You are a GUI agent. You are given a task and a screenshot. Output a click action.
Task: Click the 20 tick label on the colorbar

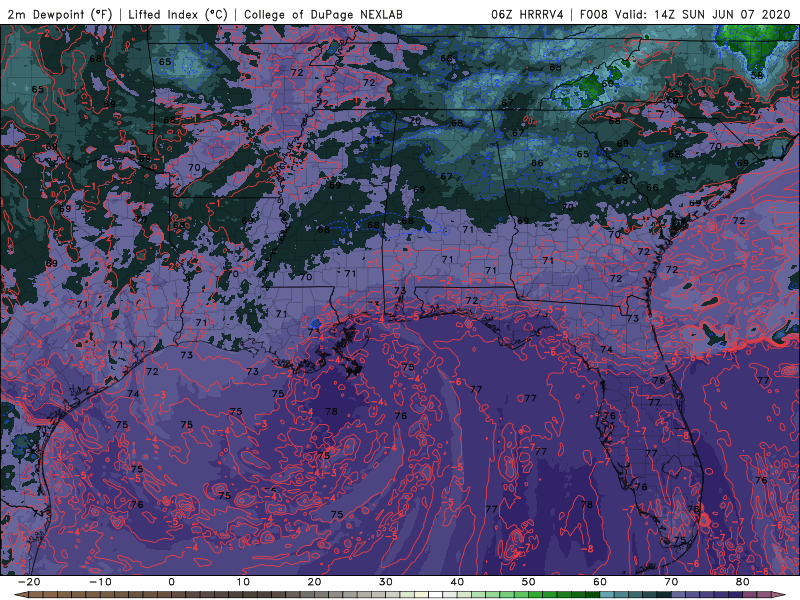314,582
